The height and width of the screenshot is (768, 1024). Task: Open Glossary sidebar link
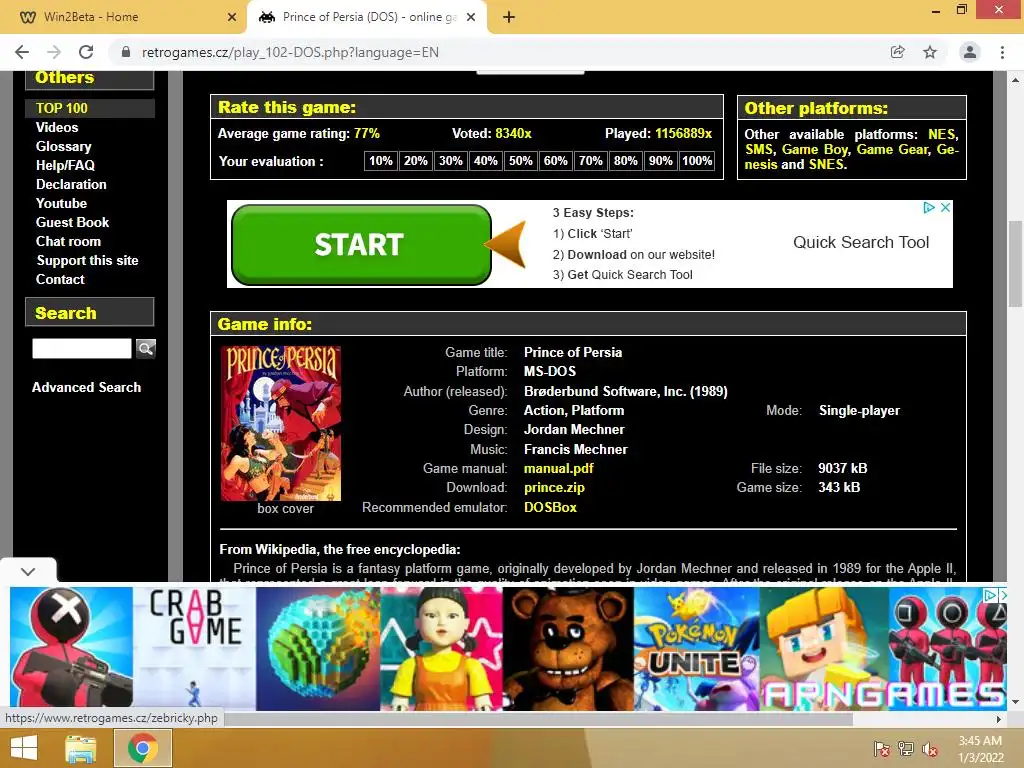[63, 146]
